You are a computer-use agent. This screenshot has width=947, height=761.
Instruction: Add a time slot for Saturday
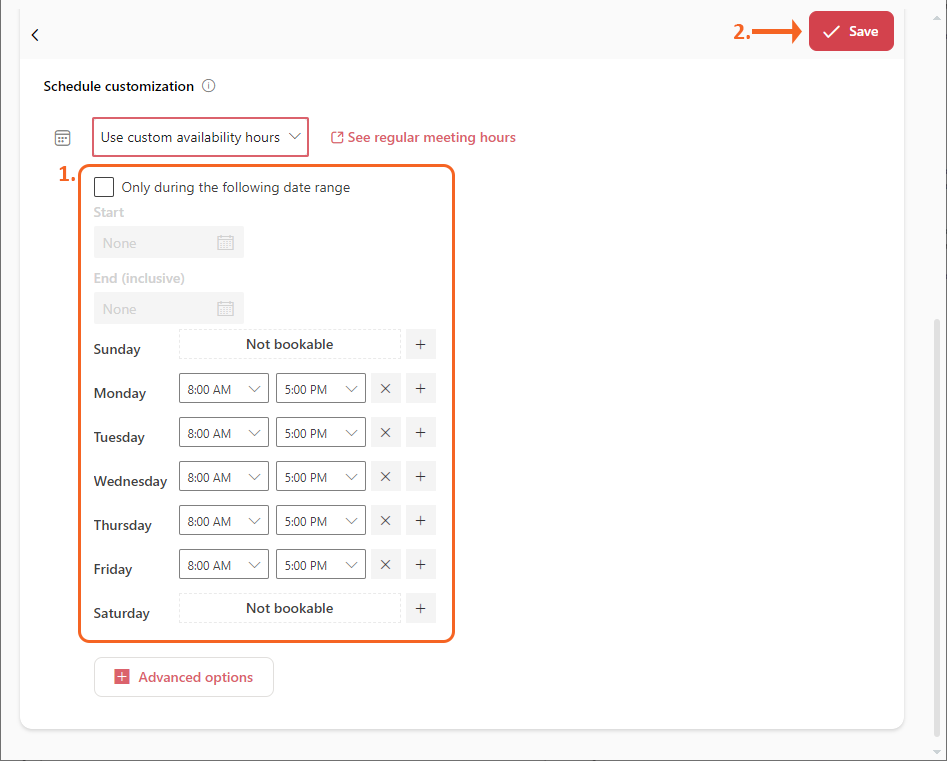[x=420, y=608]
